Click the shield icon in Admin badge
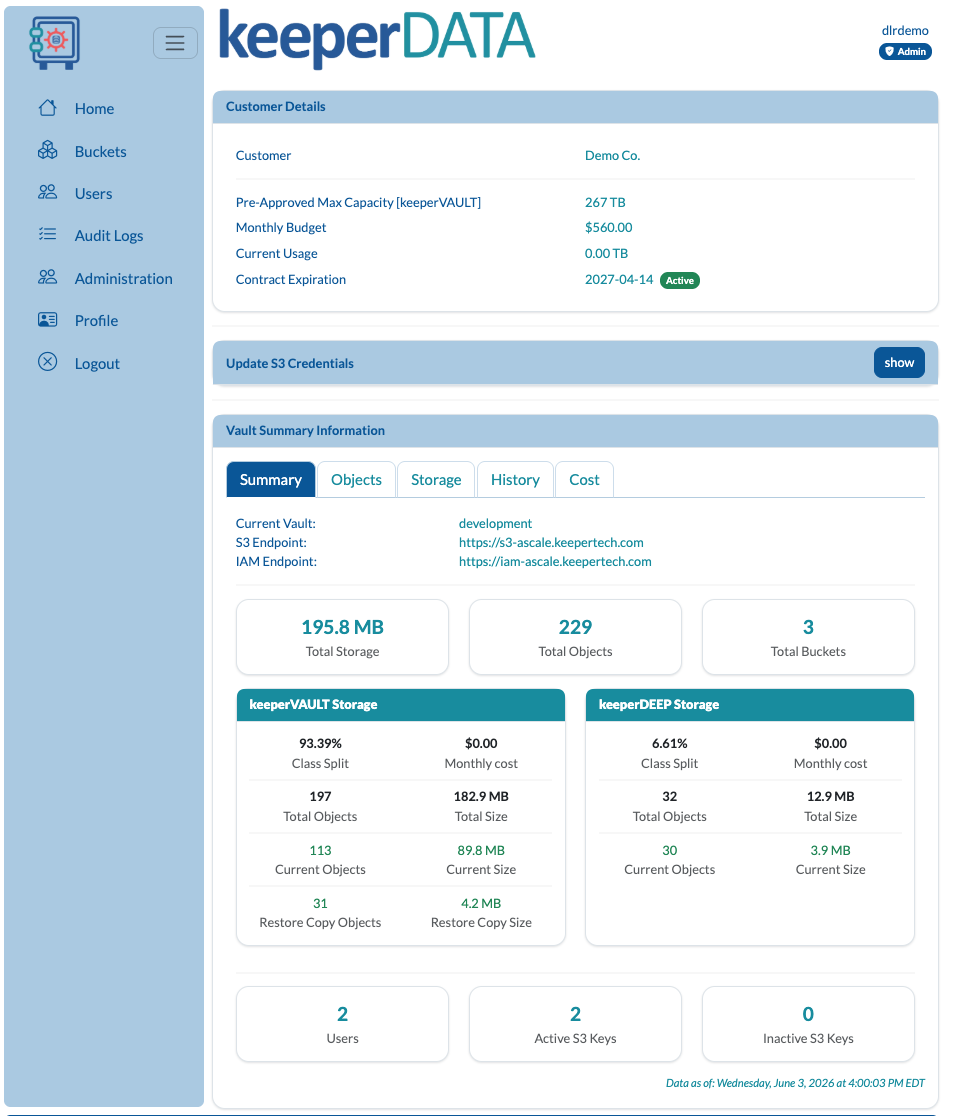The height and width of the screenshot is (1116, 953). (x=889, y=51)
